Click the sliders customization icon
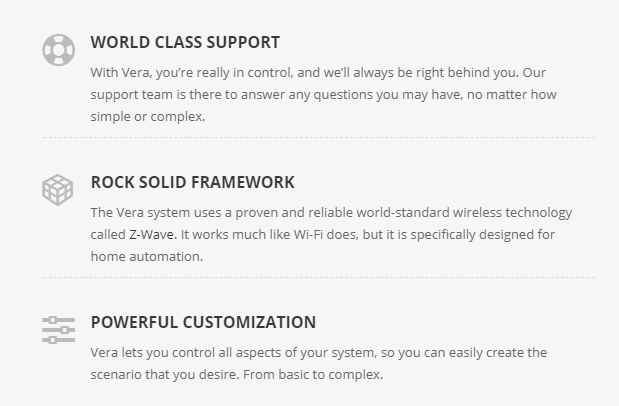The width and height of the screenshot is (619, 406). pos(58,329)
